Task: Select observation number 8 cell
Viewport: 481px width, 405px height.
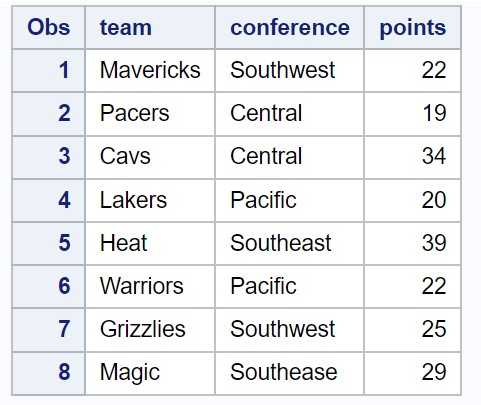Action: (x=48, y=373)
